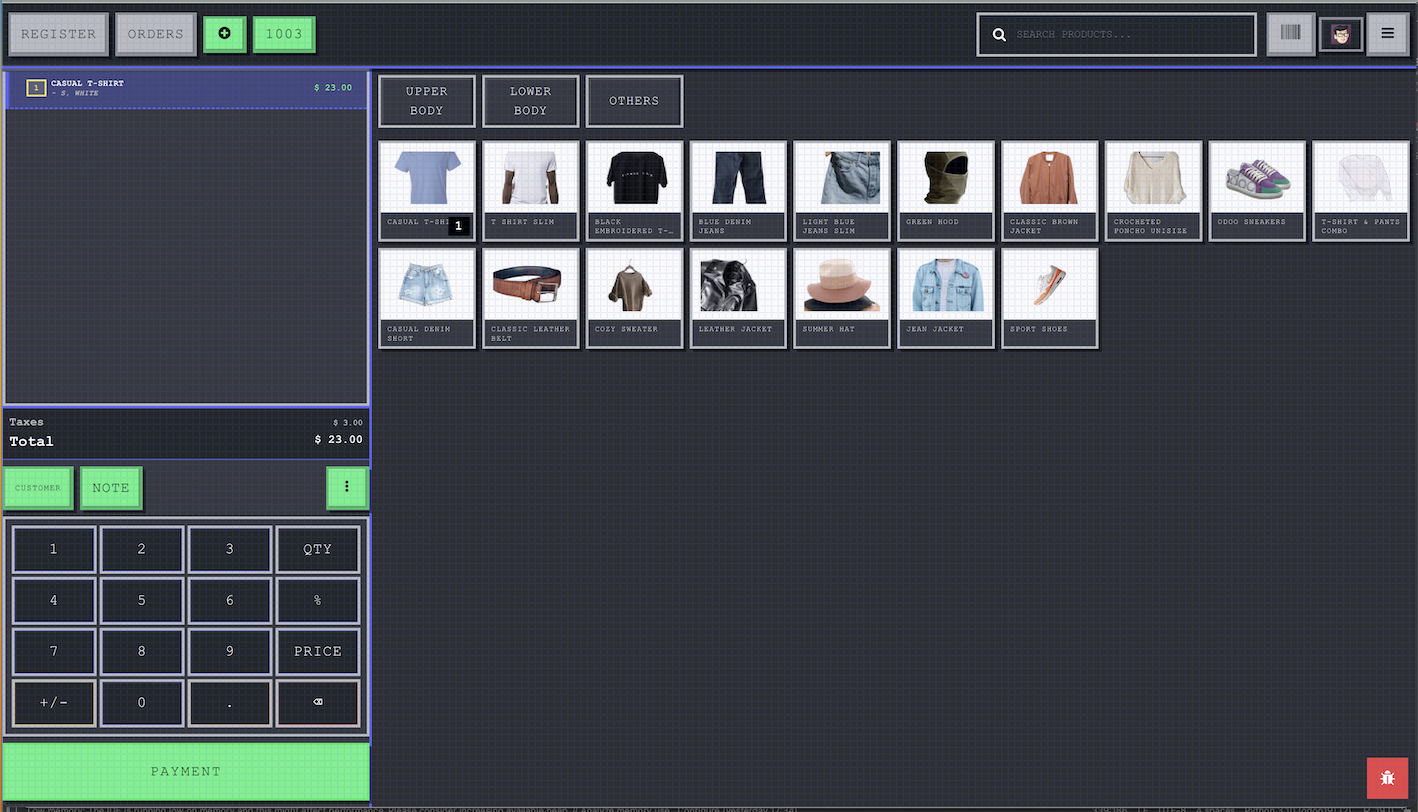Open the user avatar profile
Screen dimensions: 1418x812
point(1340,35)
